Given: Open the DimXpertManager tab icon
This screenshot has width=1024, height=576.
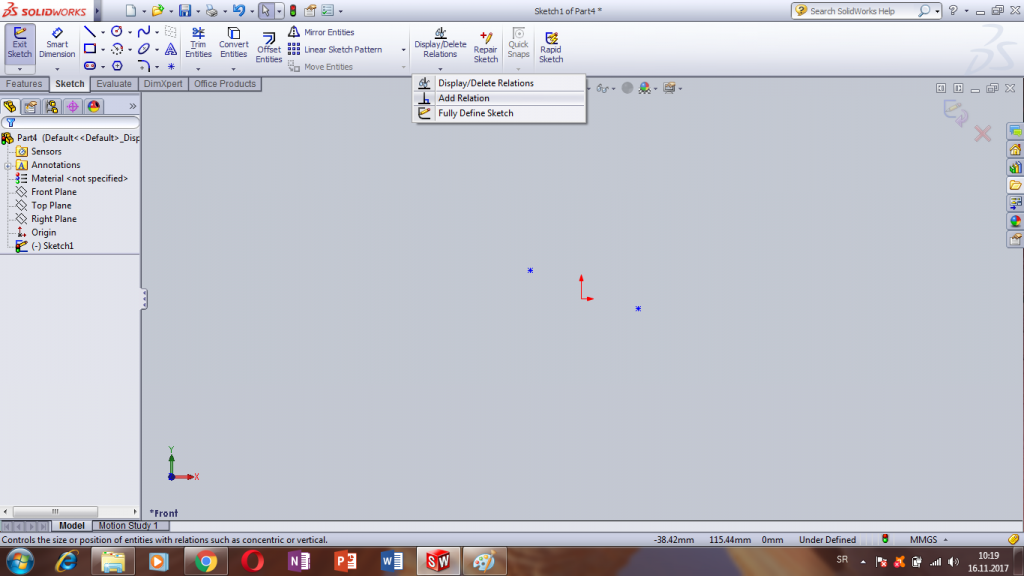Looking at the screenshot, I should click(x=72, y=106).
